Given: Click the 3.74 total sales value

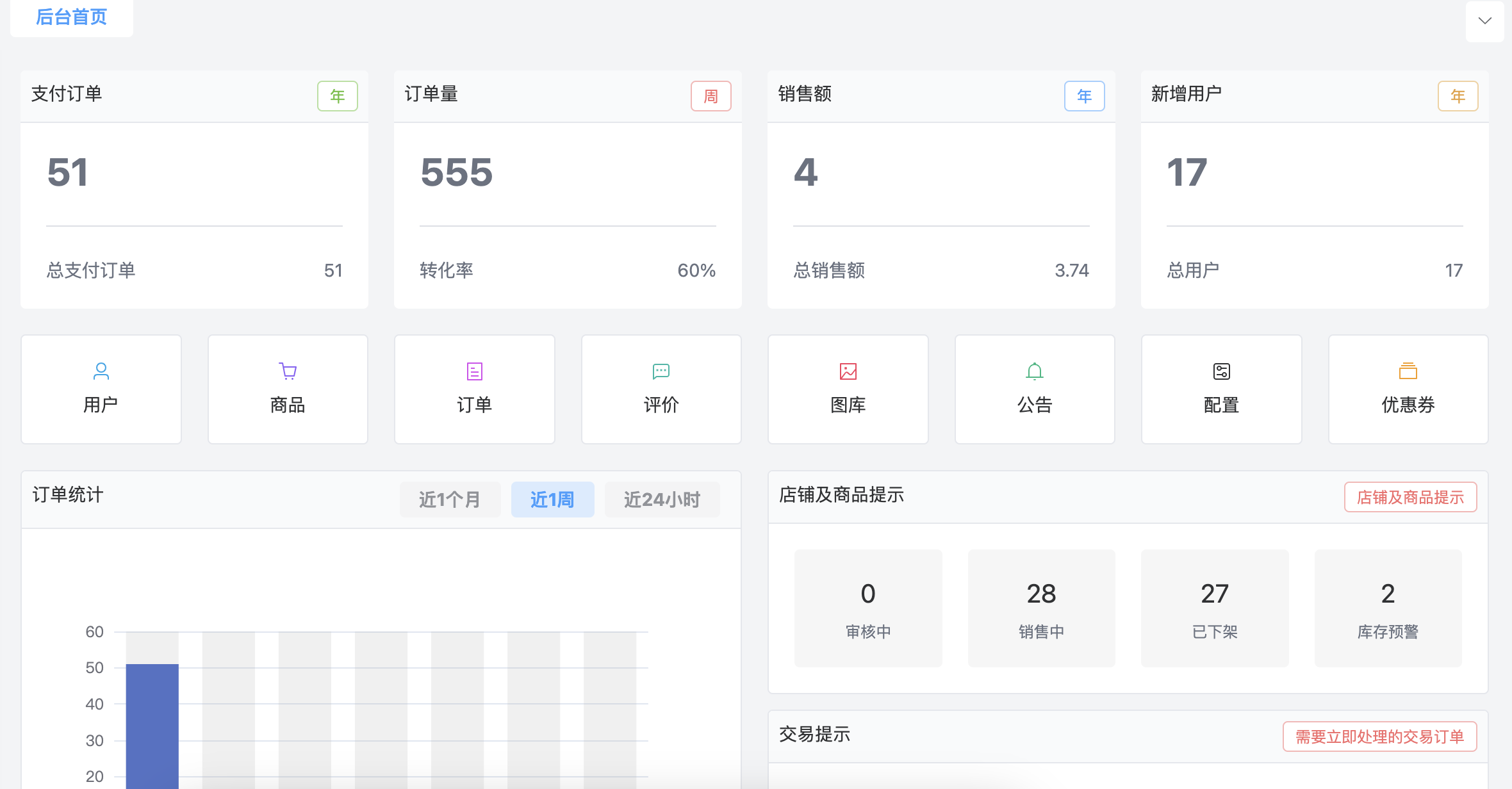Looking at the screenshot, I should (x=1072, y=270).
